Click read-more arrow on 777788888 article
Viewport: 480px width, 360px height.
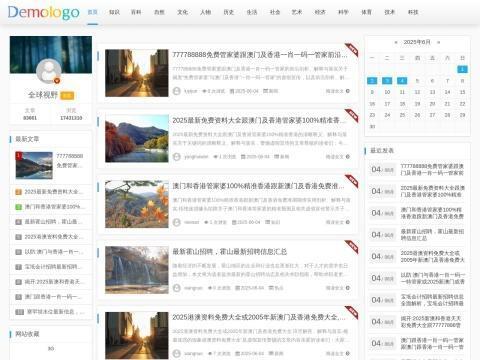pyautogui.click(x=348, y=91)
